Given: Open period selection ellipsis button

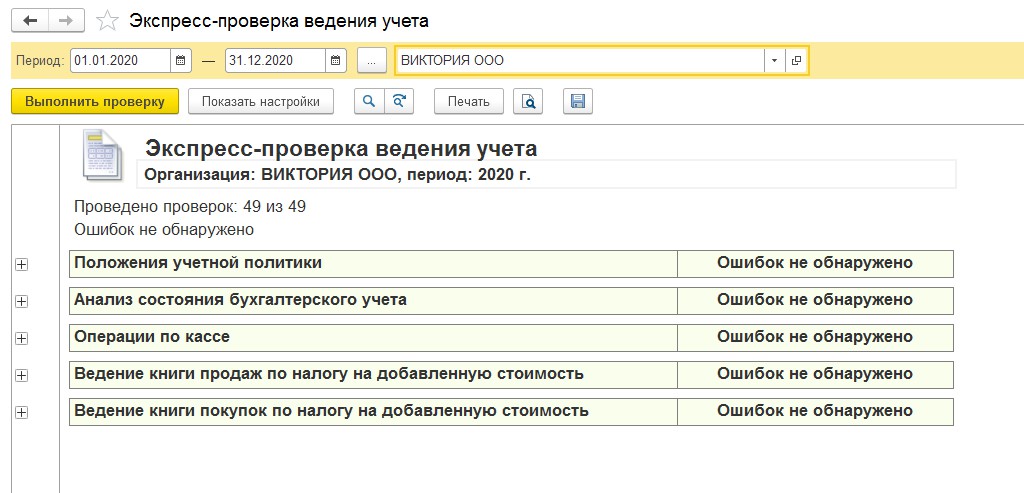Looking at the screenshot, I should coord(372,61).
